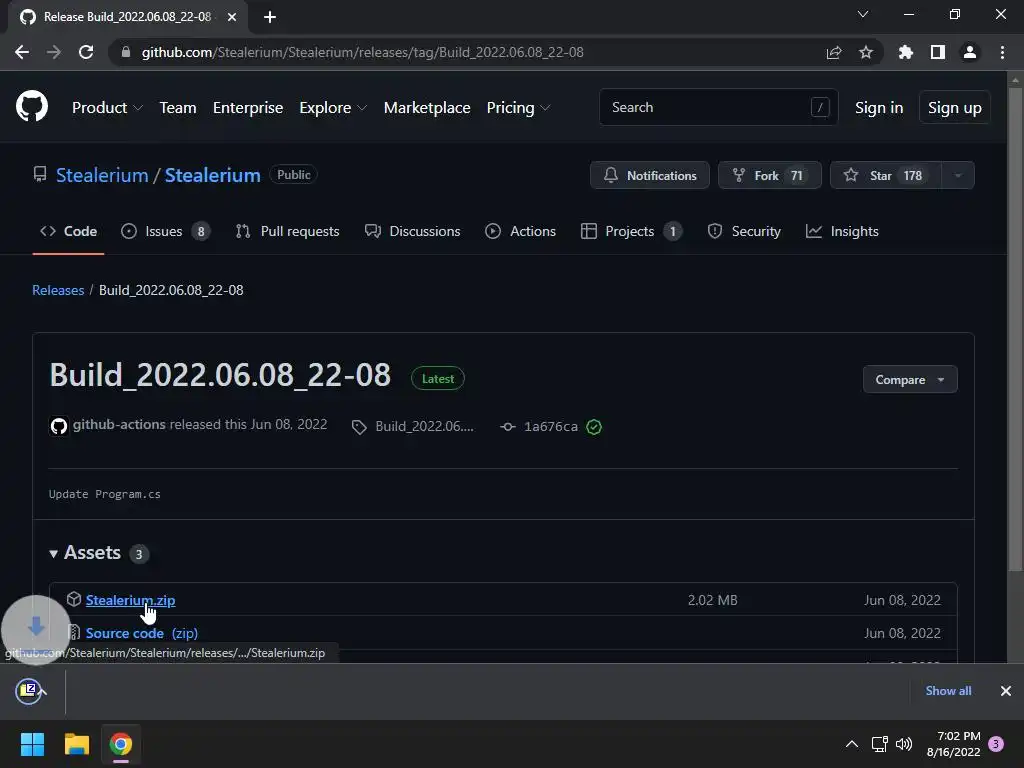Download the Stealerium.zip asset
Viewport: 1024px width, 768px height.
coord(131,600)
